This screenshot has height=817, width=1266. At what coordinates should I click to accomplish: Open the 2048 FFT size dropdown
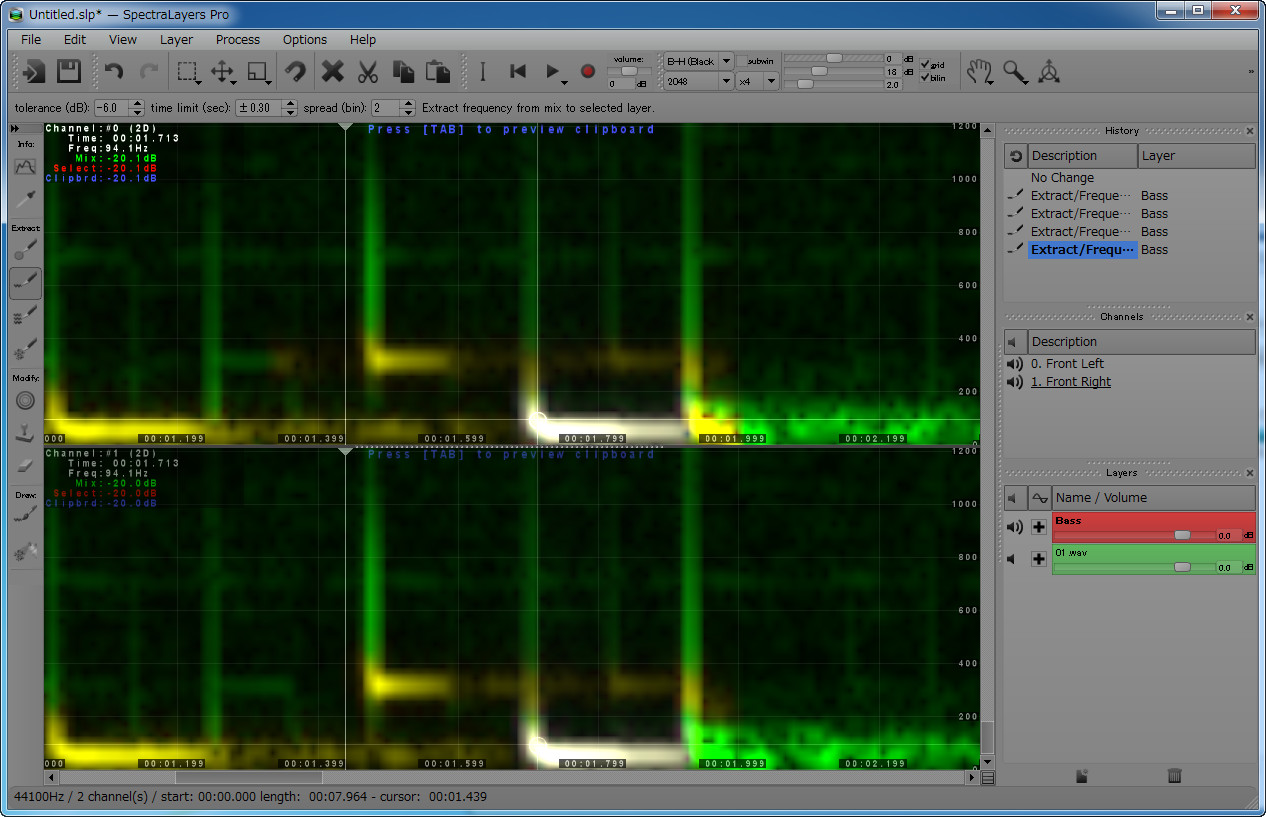(699, 81)
